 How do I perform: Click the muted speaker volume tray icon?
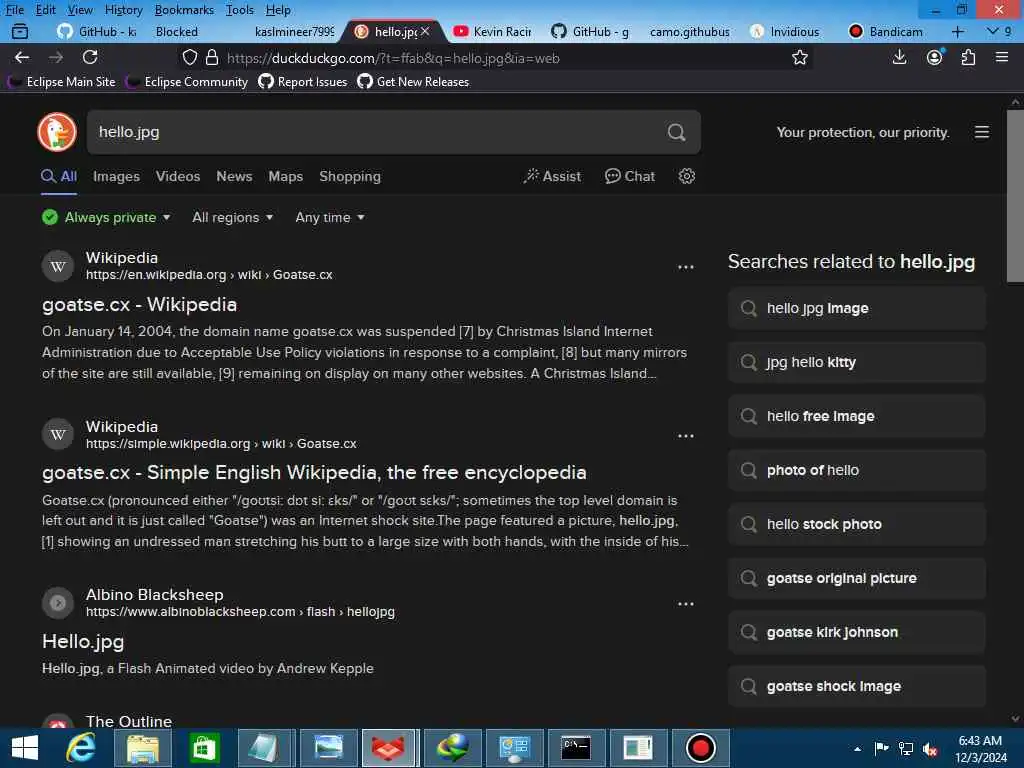930,749
